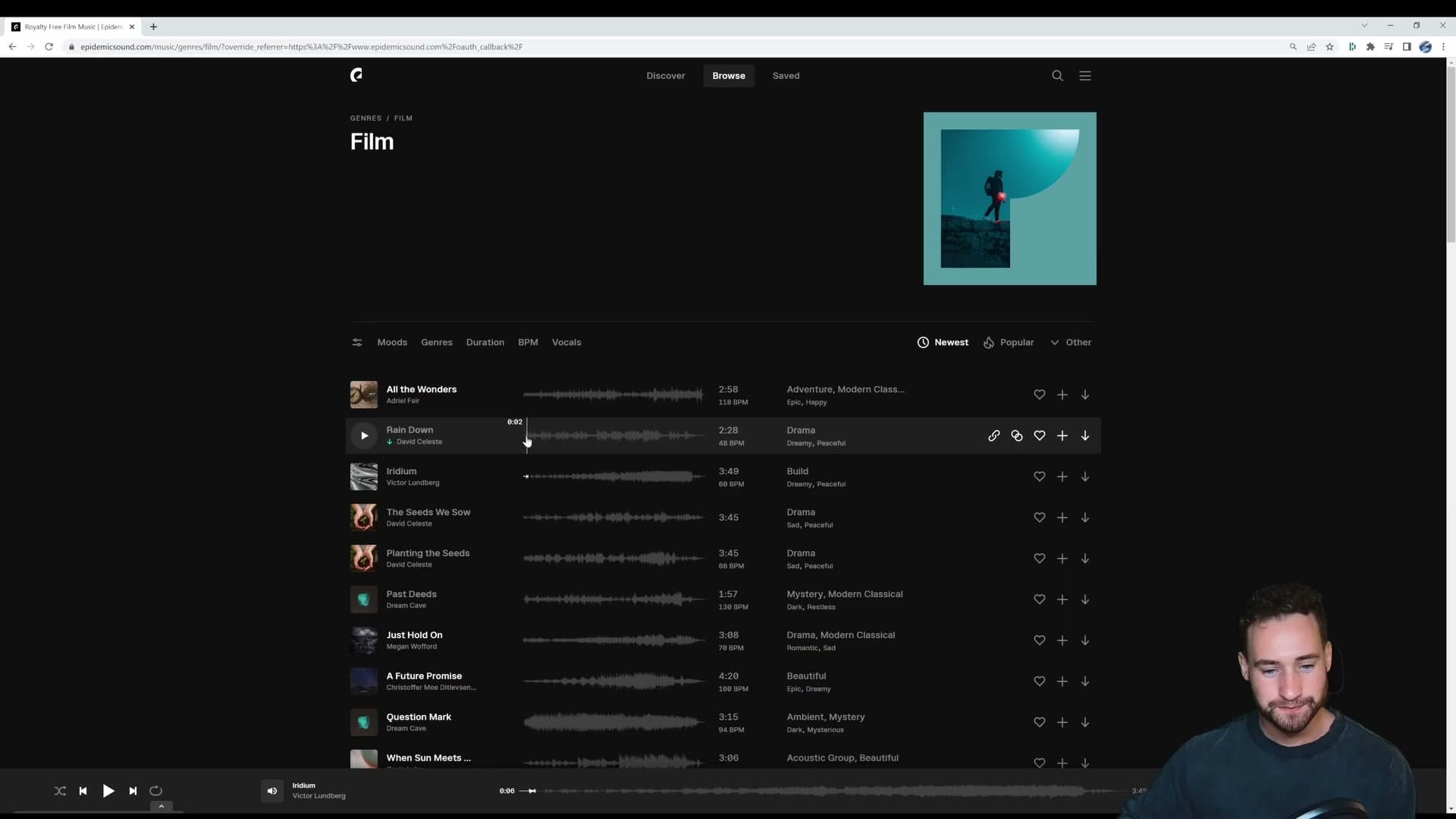Copy link for Rain Down track
1456x819 pixels.
[993, 435]
